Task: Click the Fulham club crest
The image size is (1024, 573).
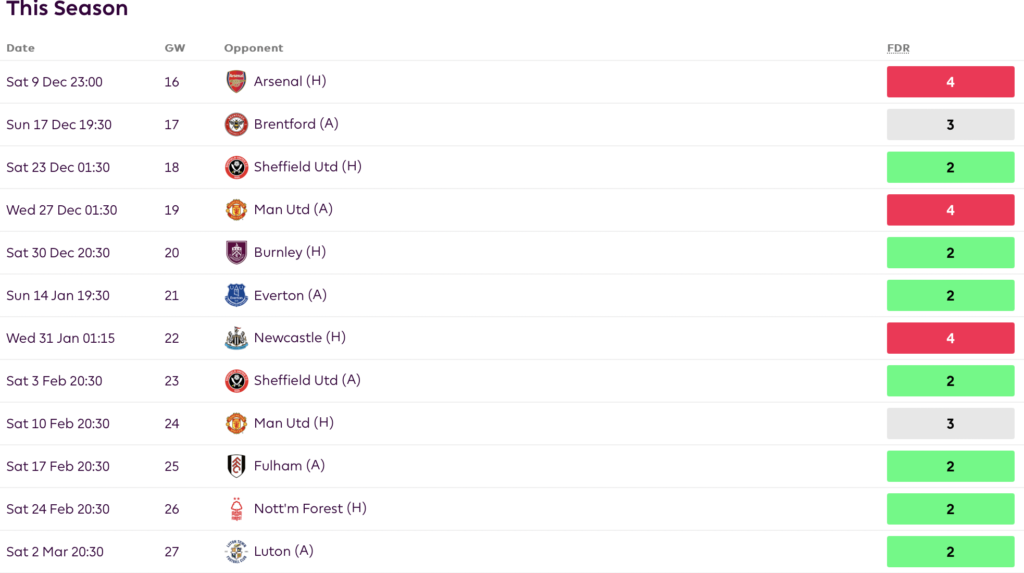Action: click(x=236, y=466)
